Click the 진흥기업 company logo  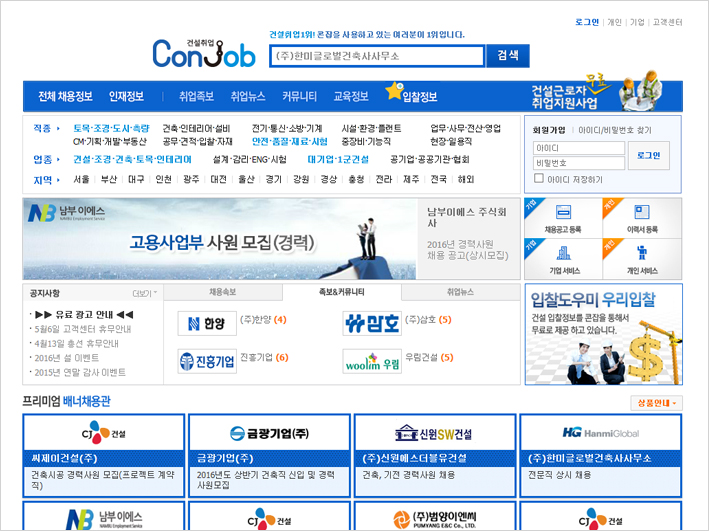click(x=207, y=361)
